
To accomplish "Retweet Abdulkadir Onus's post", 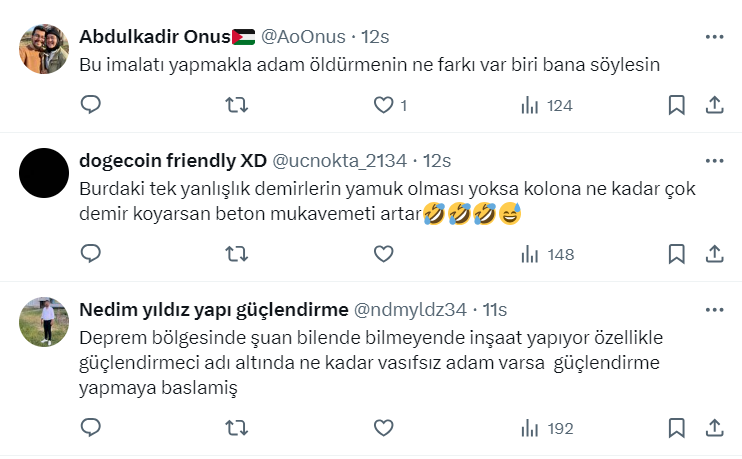I will (236, 105).
